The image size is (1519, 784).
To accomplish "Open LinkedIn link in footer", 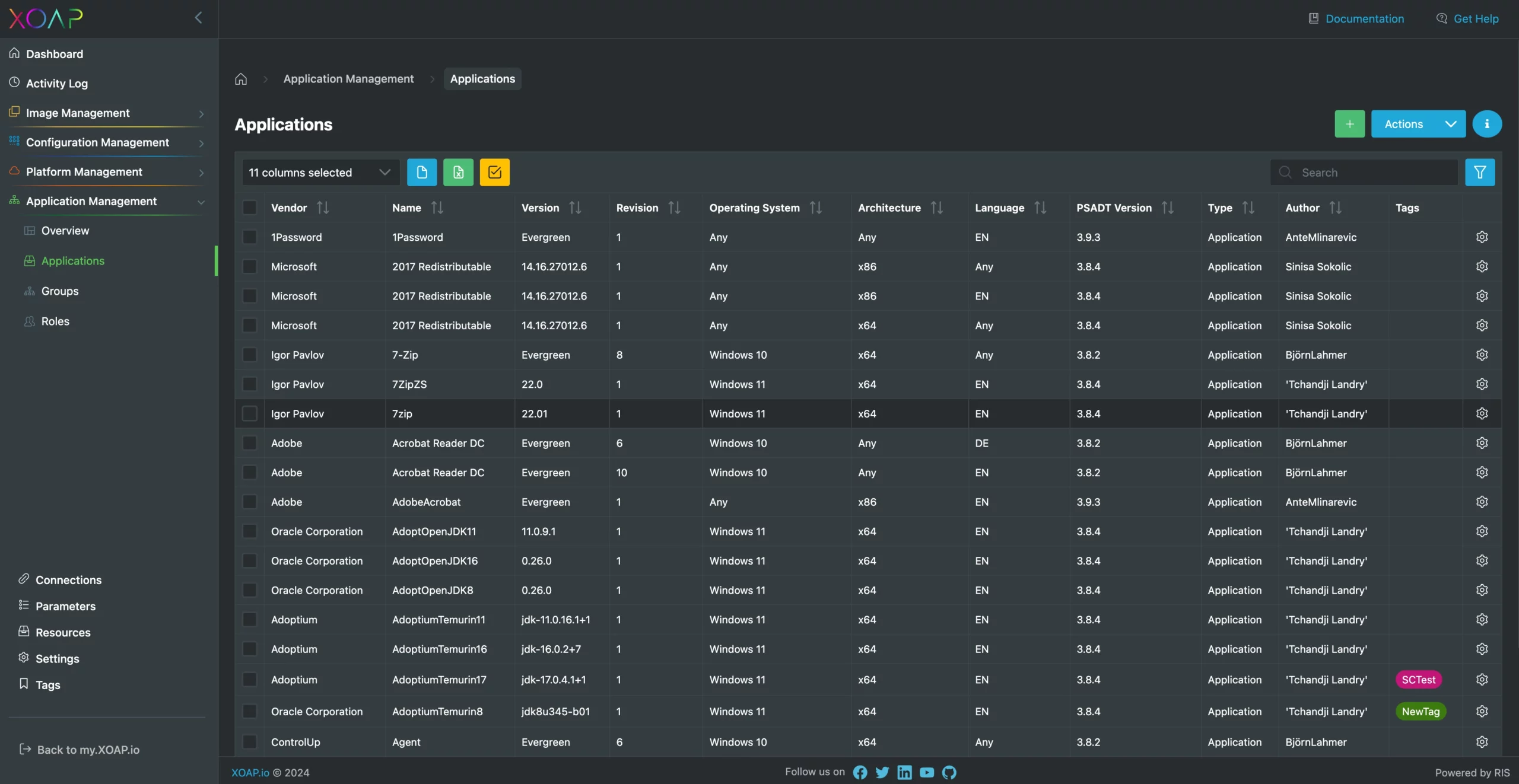I will click(x=904, y=772).
